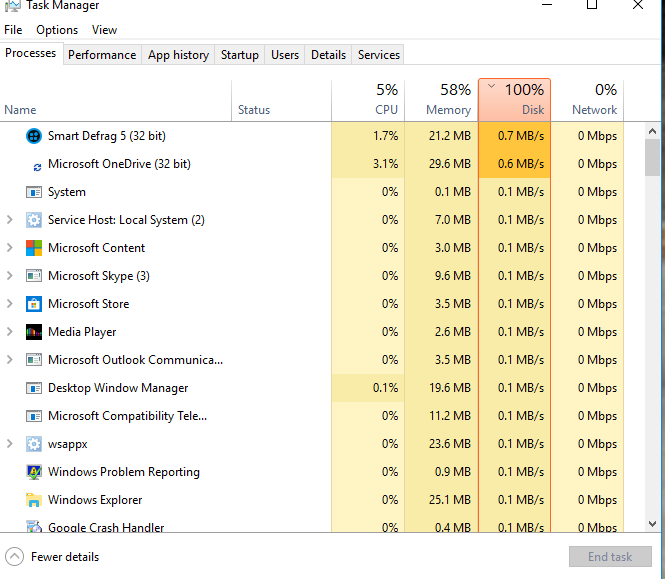Click the 23.6 MB memory value for wsappx
The height and width of the screenshot is (579, 665).
[x=450, y=444]
